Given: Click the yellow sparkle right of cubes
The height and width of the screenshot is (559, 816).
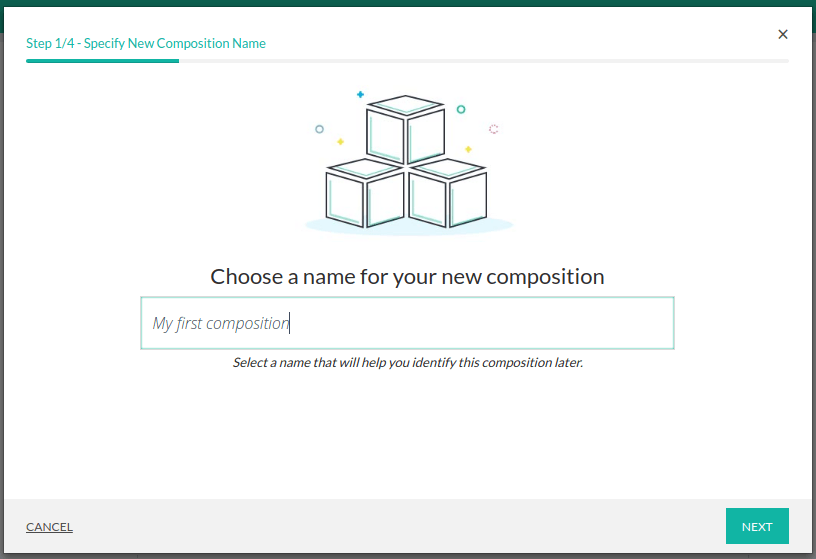Looking at the screenshot, I should (468, 149).
